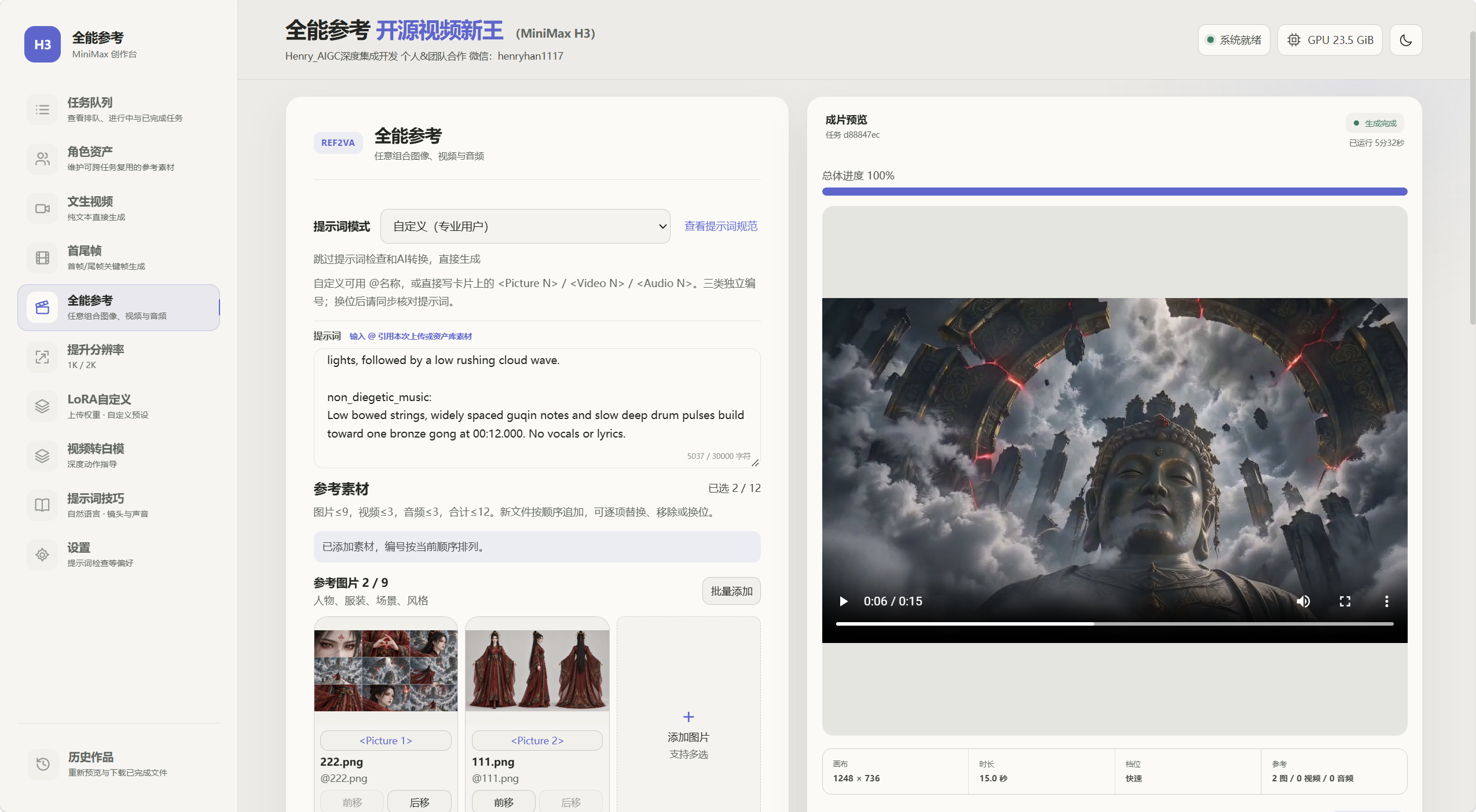Viewport: 1476px width, 812px height.
Task: Click the H3 app logo
Action: pyautogui.click(x=42, y=45)
